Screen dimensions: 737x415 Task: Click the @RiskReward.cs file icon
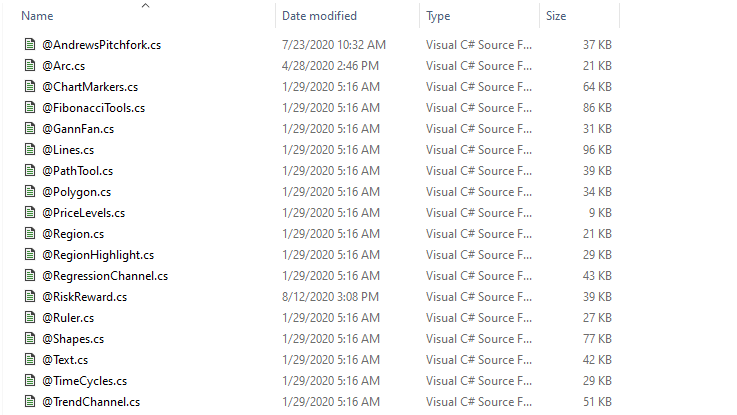[x=30, y=297]
